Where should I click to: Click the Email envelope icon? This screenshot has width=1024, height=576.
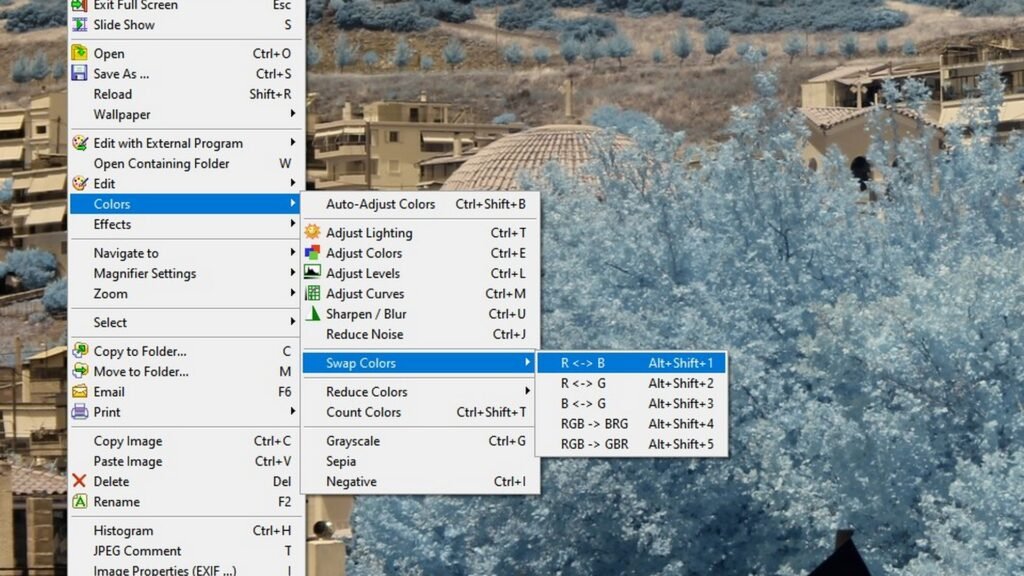80,391
